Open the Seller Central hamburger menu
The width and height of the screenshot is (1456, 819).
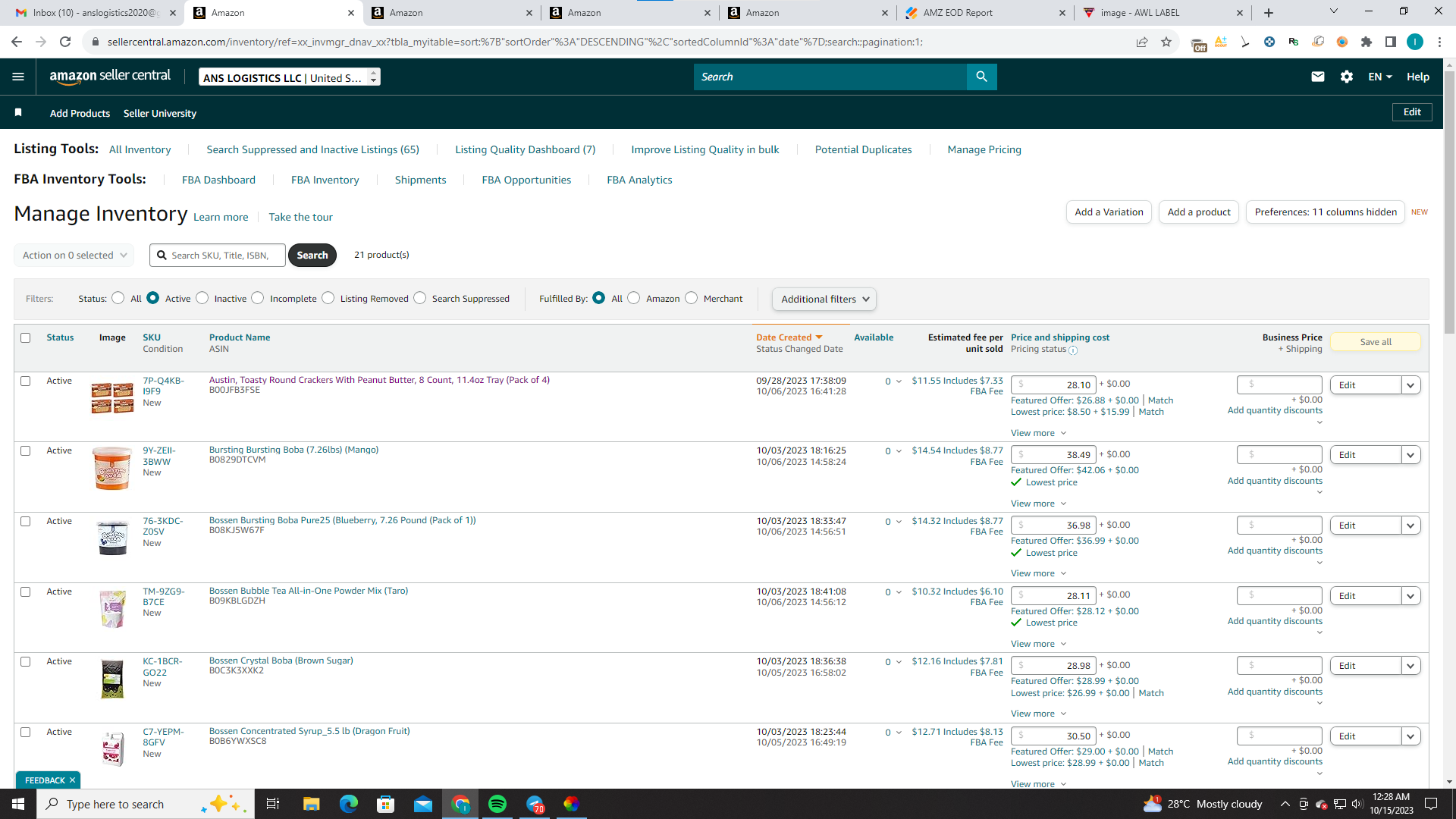(x=18, y=77)
